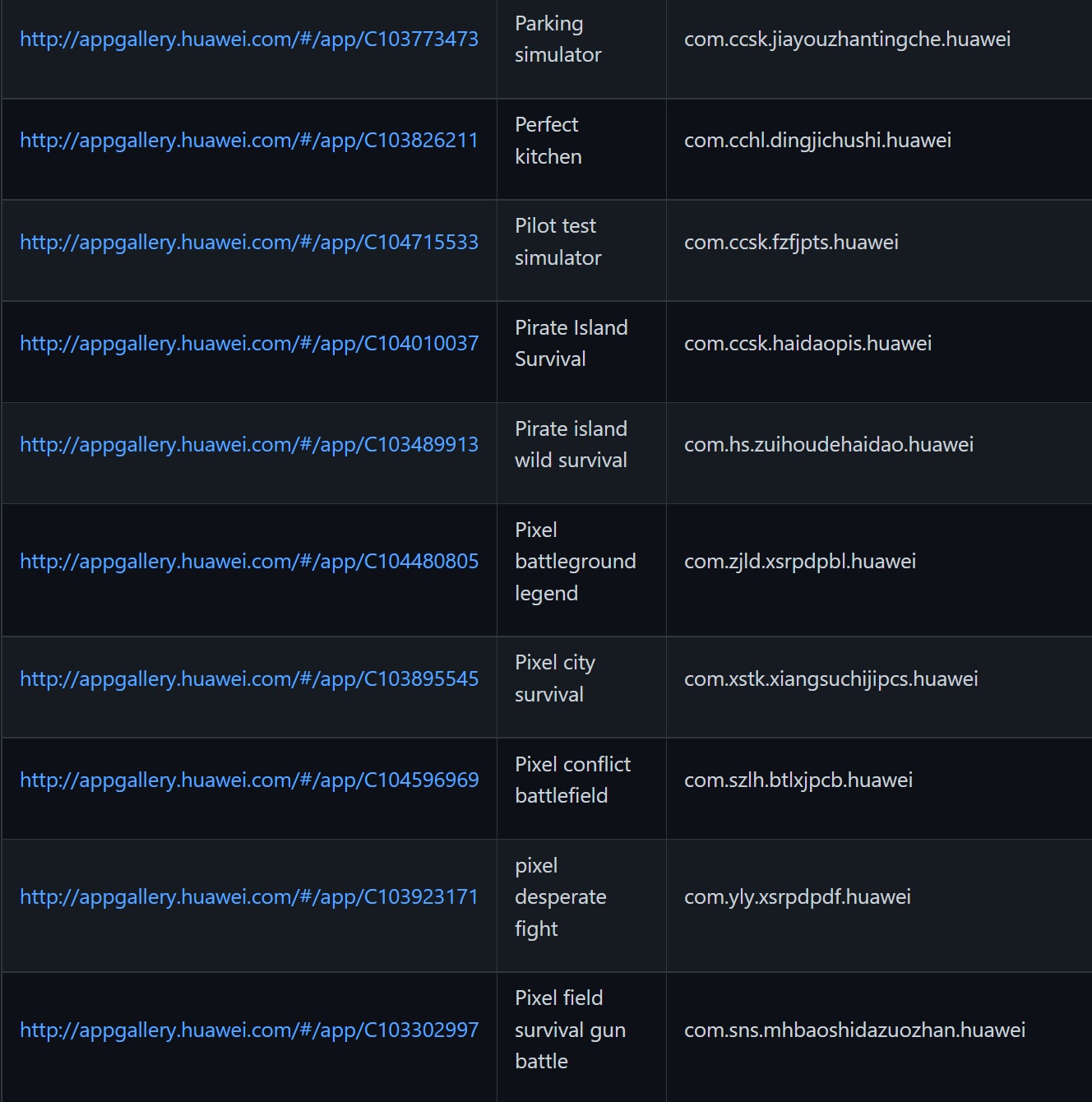Click the 'Pilot test simulator' cell
Screen dimensions: 1092x1102
[558, 242]
